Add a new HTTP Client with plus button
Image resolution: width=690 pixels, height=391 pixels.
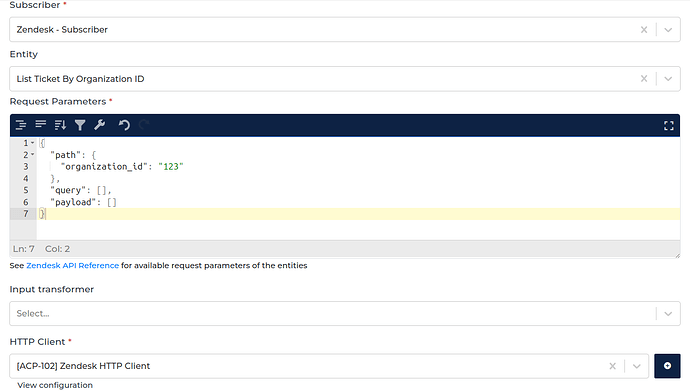point(667,366)
